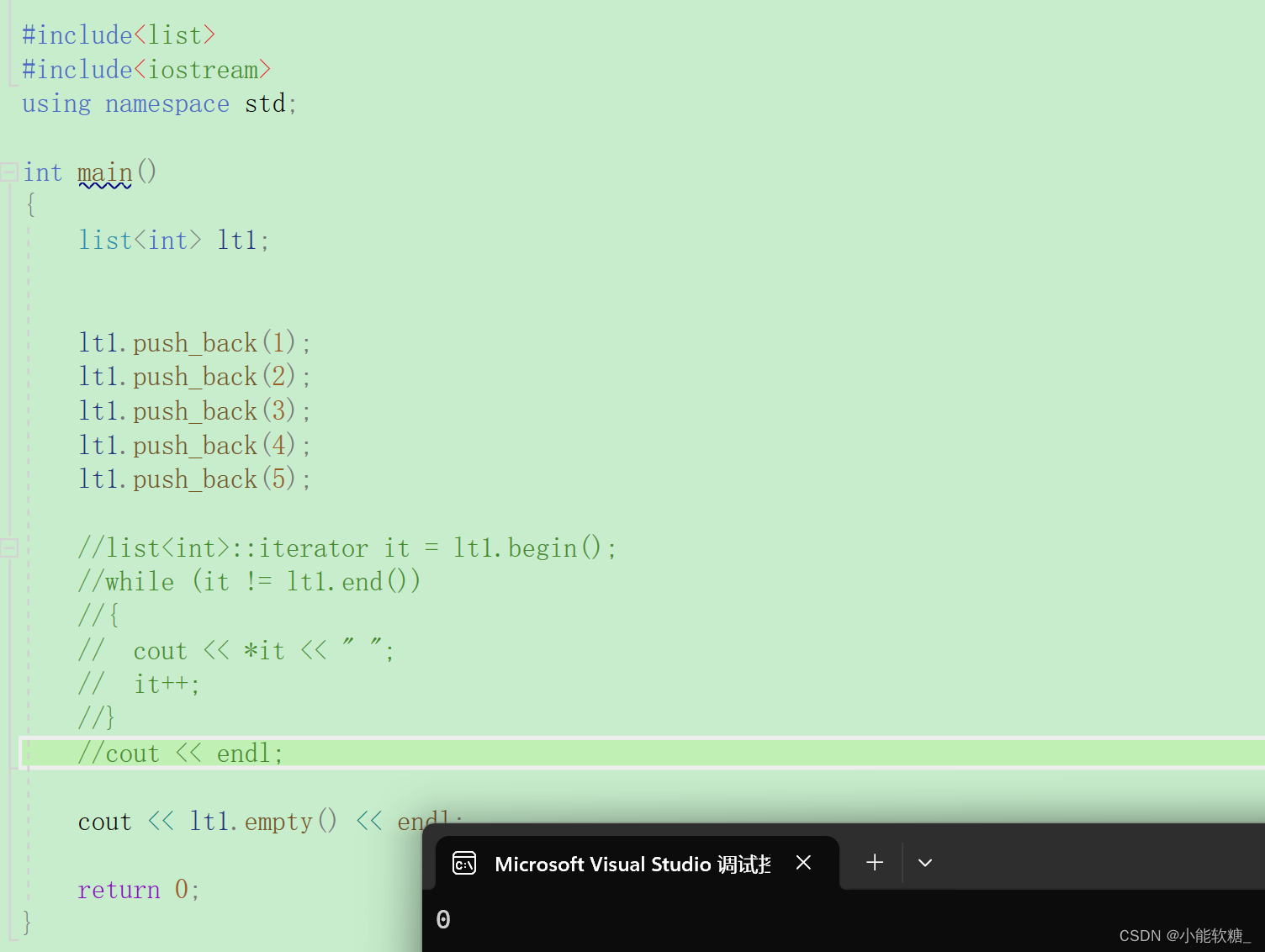Click the lt1.push_back(2) line
This screenshot has width=1265, height=952.
[195, 377]
